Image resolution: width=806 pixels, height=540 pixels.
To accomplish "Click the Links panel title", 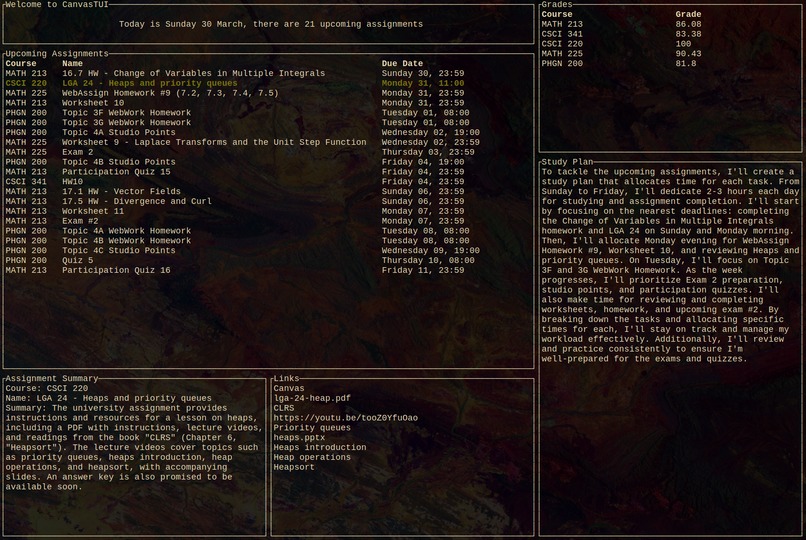I will (x=286, y=379).
